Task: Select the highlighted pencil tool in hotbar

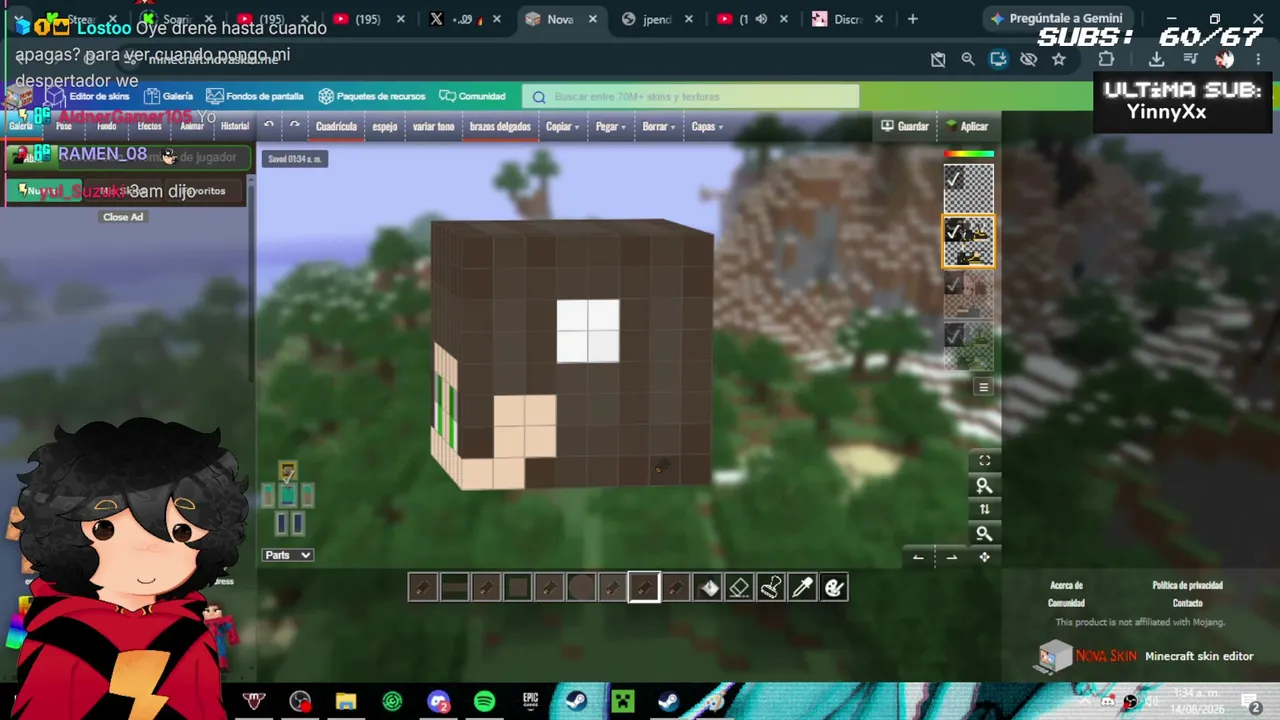Action: click(x=644, y=588)
